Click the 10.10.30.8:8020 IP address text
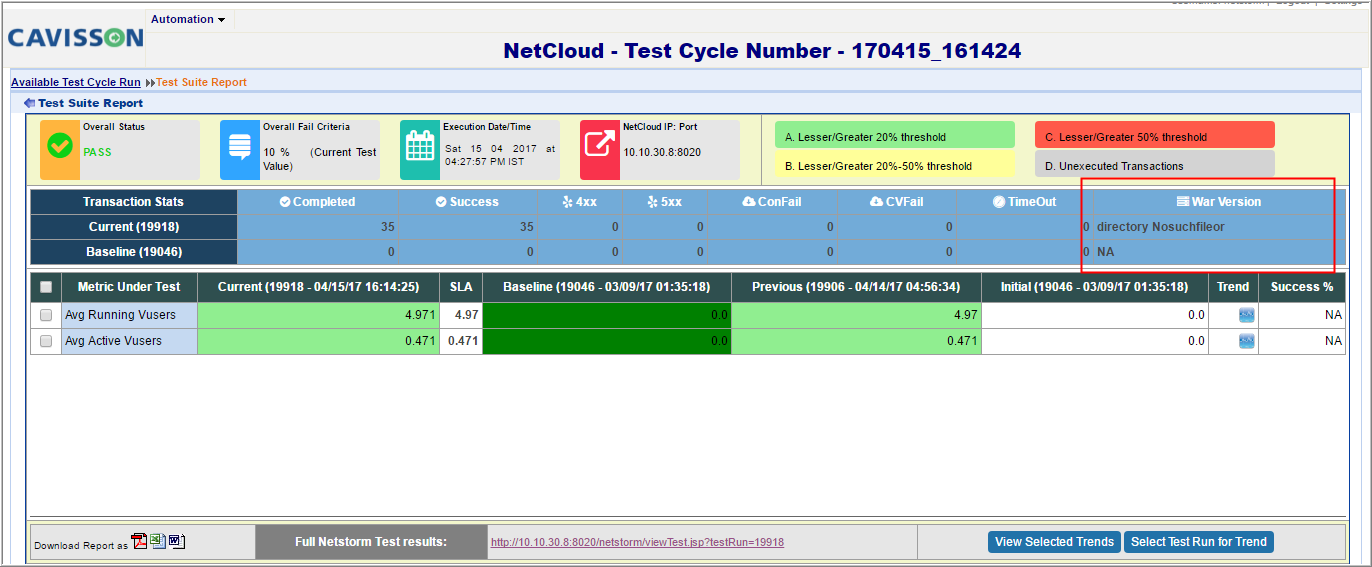1372x567 pixels. point(662,152)
